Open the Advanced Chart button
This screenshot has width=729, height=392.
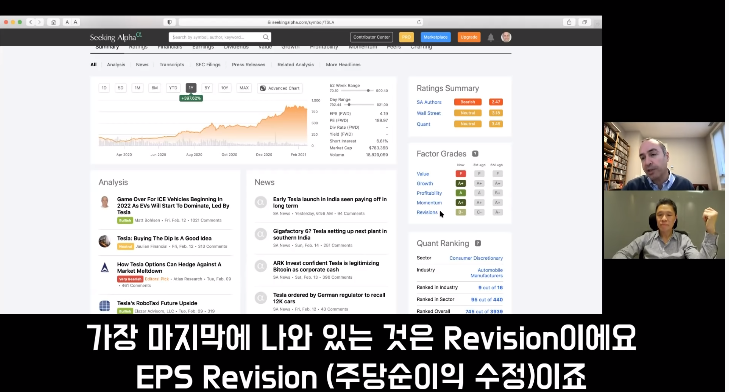click(x=280, y=88)
